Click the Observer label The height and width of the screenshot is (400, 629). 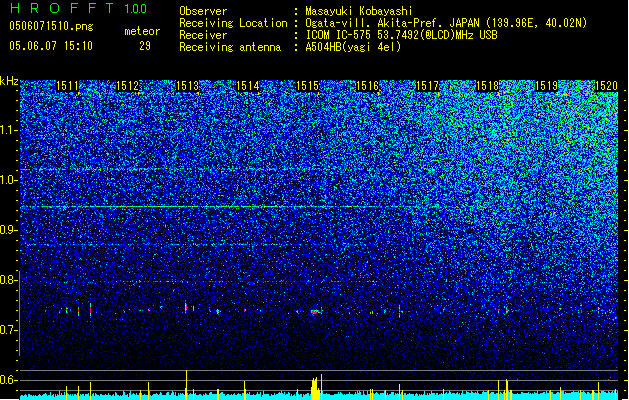tap(203, 11)
